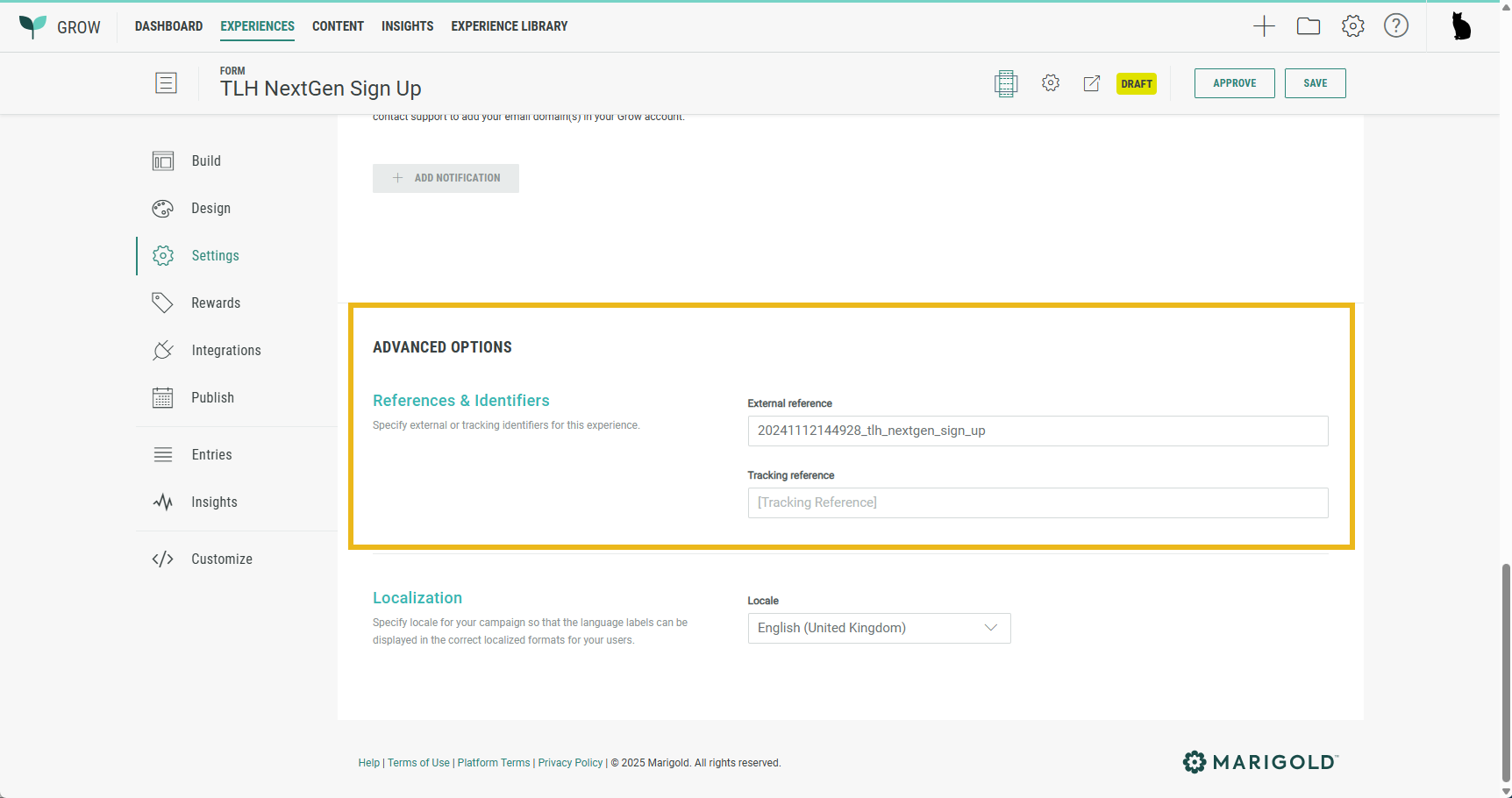1512x798 pixels.
Task: Go to the Design section
Action: click(210, 209)
